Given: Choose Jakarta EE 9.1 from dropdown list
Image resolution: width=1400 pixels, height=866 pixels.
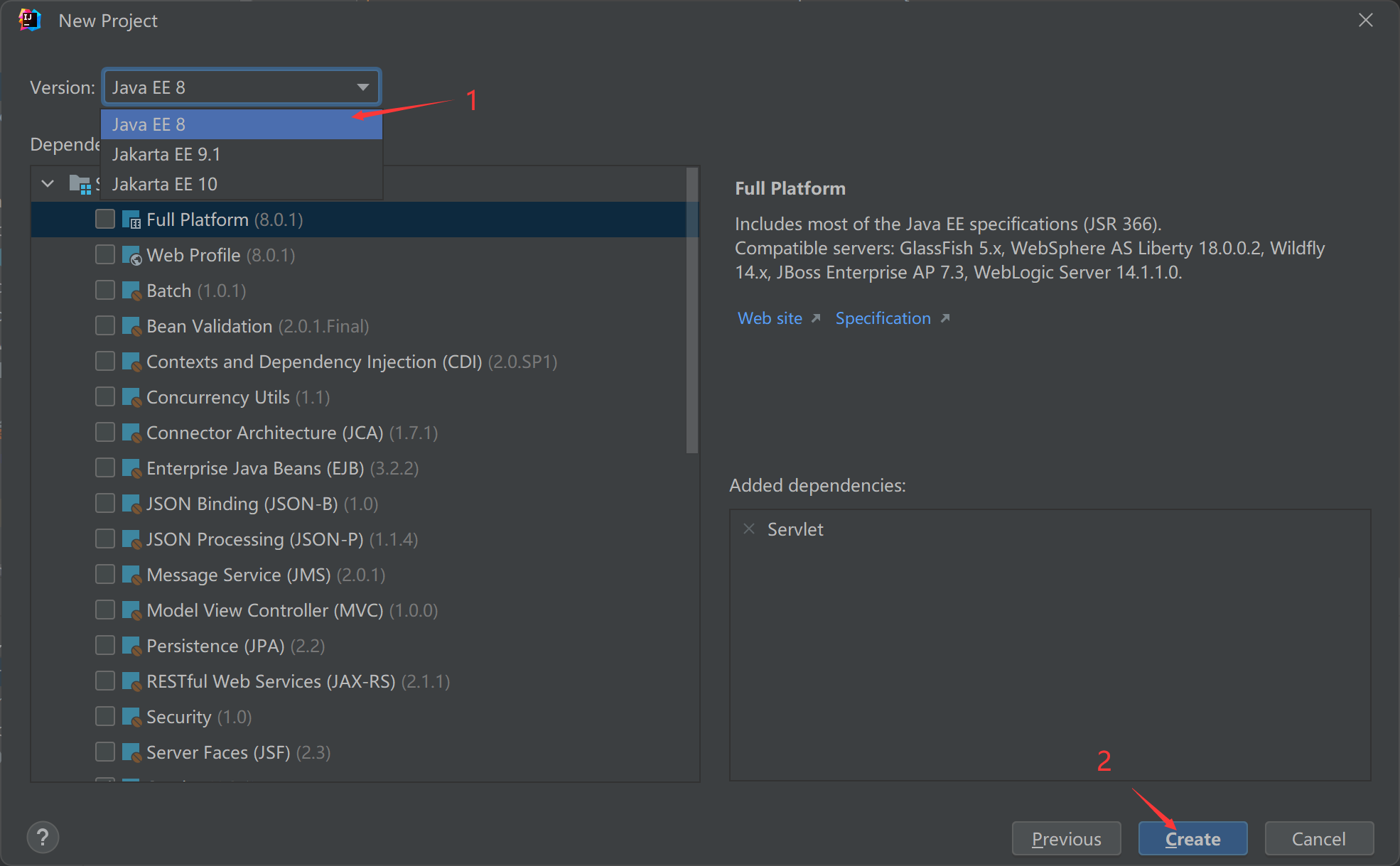Looking at the screenshot, I should (242, 154).
